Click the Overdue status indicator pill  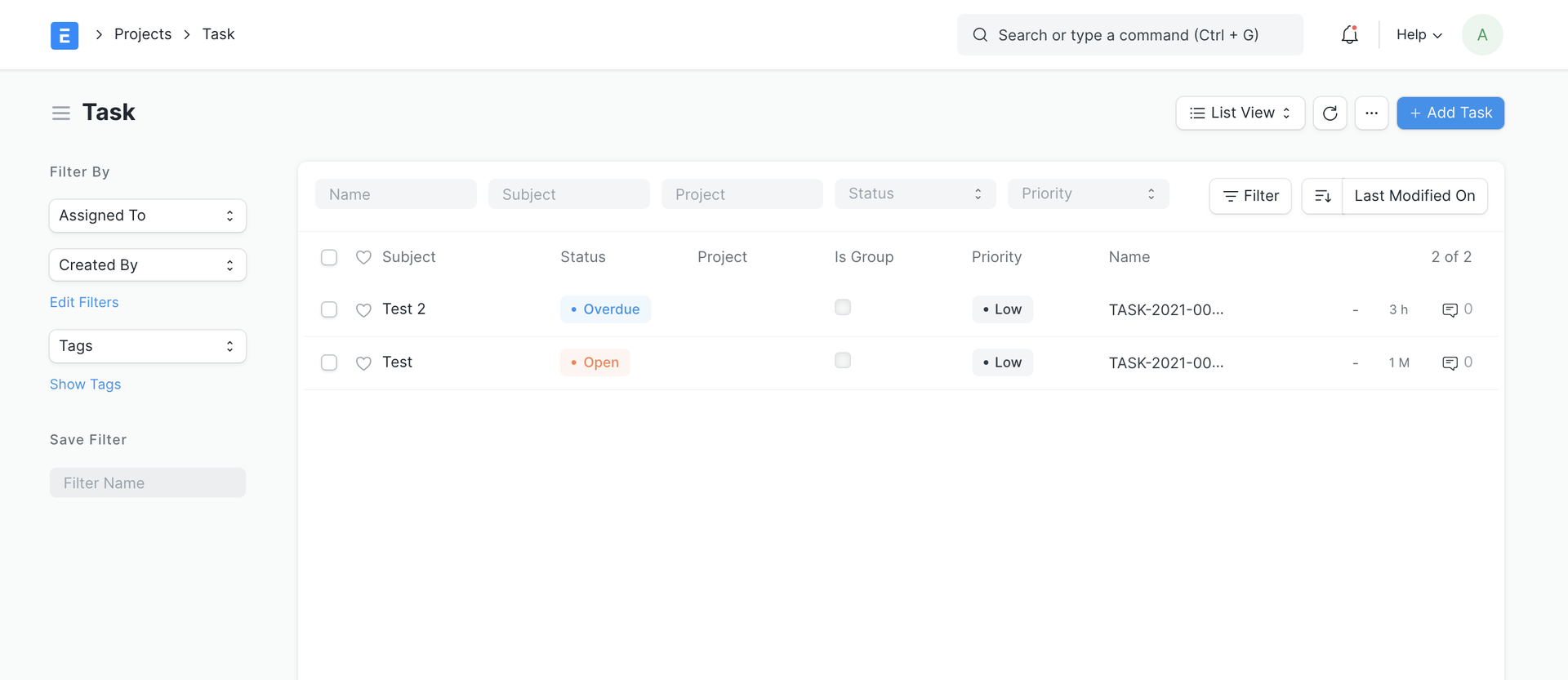tap(605, 309)
